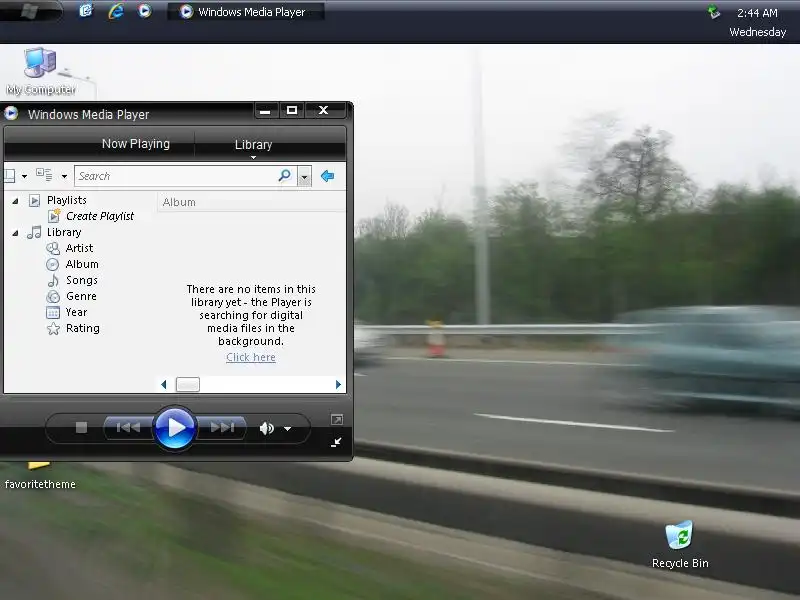This screenshot has height=600, width=800.
Task: Run search with the magnifying glass icon
Action: [x=285, y=176]
